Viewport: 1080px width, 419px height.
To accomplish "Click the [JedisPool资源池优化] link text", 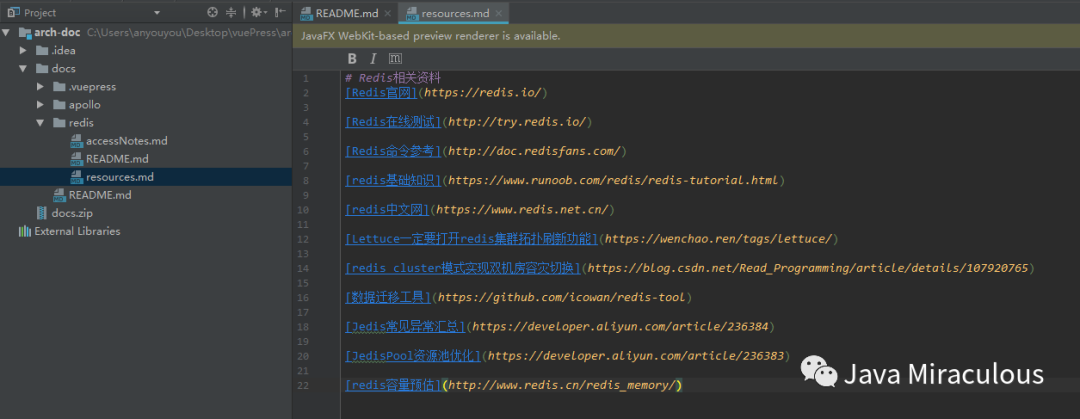I will [x=413, y=356].
